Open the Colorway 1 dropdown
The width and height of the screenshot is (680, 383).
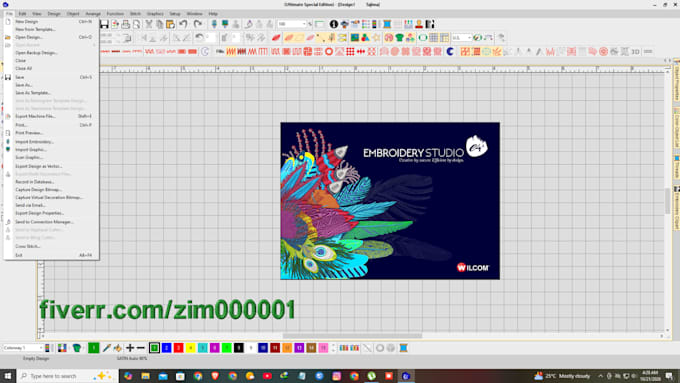[x=23, y=348]
